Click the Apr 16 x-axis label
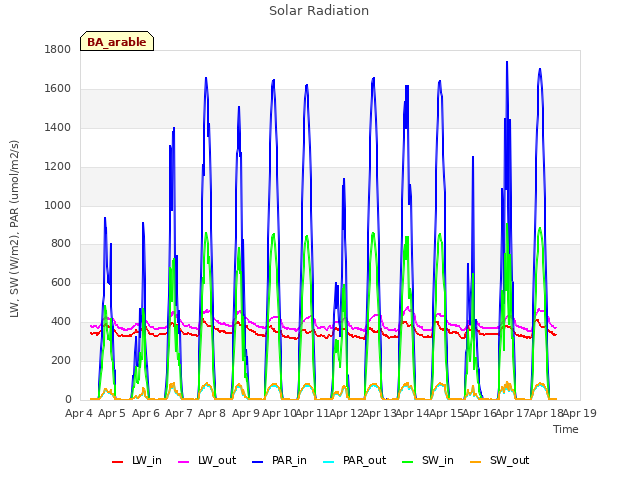The width and height of the screenshot is (640, 480). [x=479, y=413]
